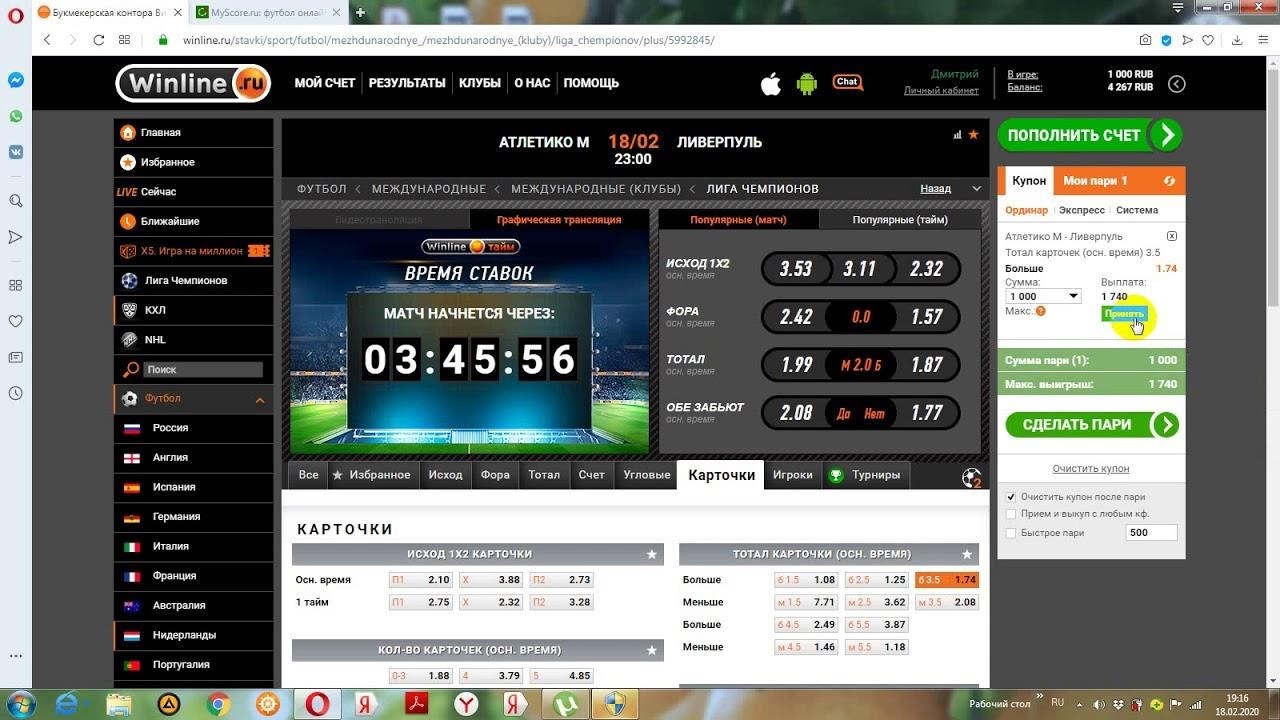Open the Исход market tab
The height and width of the screenshot is (720, 1280).
coord(445,475)
